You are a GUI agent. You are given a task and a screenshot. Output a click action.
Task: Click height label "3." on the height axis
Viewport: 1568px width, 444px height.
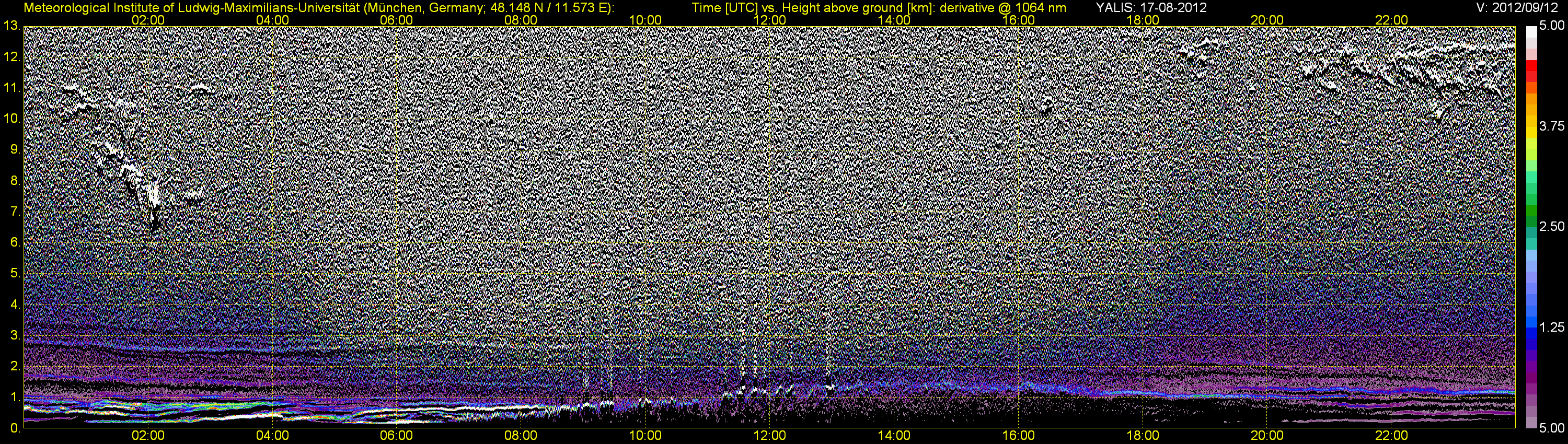[15, 336]
